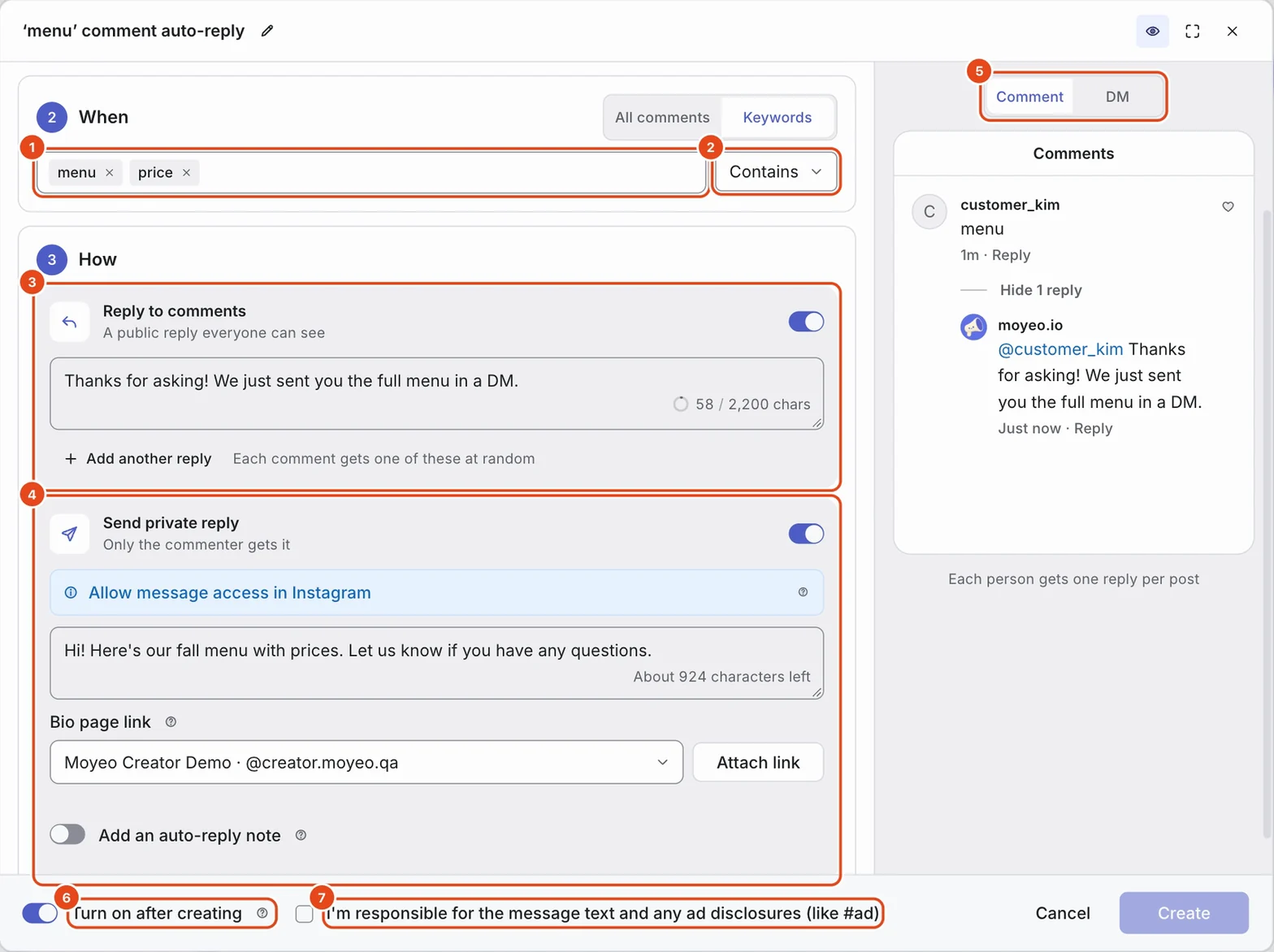
Task: Open the Allow message access in Instagram link
Action: (x=230, y=593)
